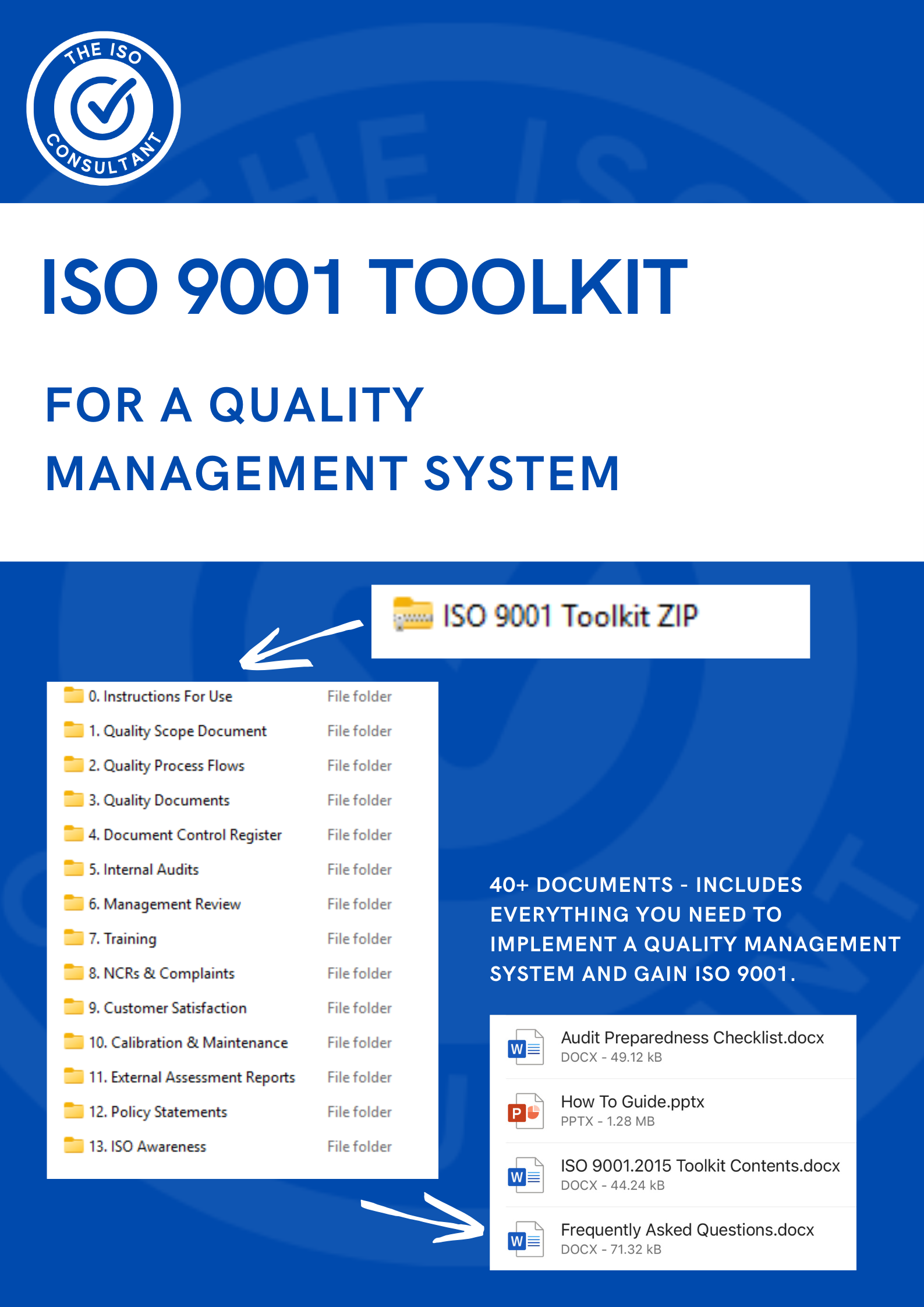The width and height of the screenshot is (924, 1307).
Task: Click the ISO 9001 Toolkit ZIP folder icon
Action: pyautogui.click(x=413, y=614)
